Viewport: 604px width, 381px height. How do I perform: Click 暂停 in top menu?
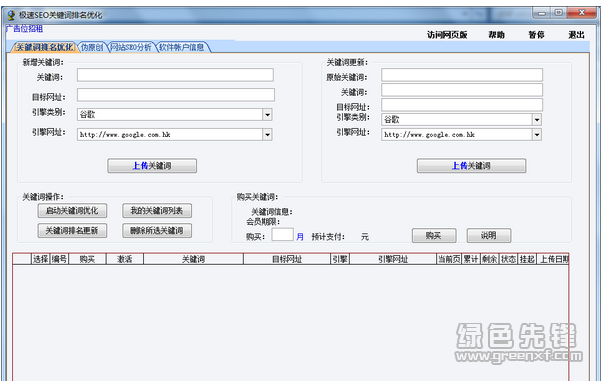[x=536, y=35]
